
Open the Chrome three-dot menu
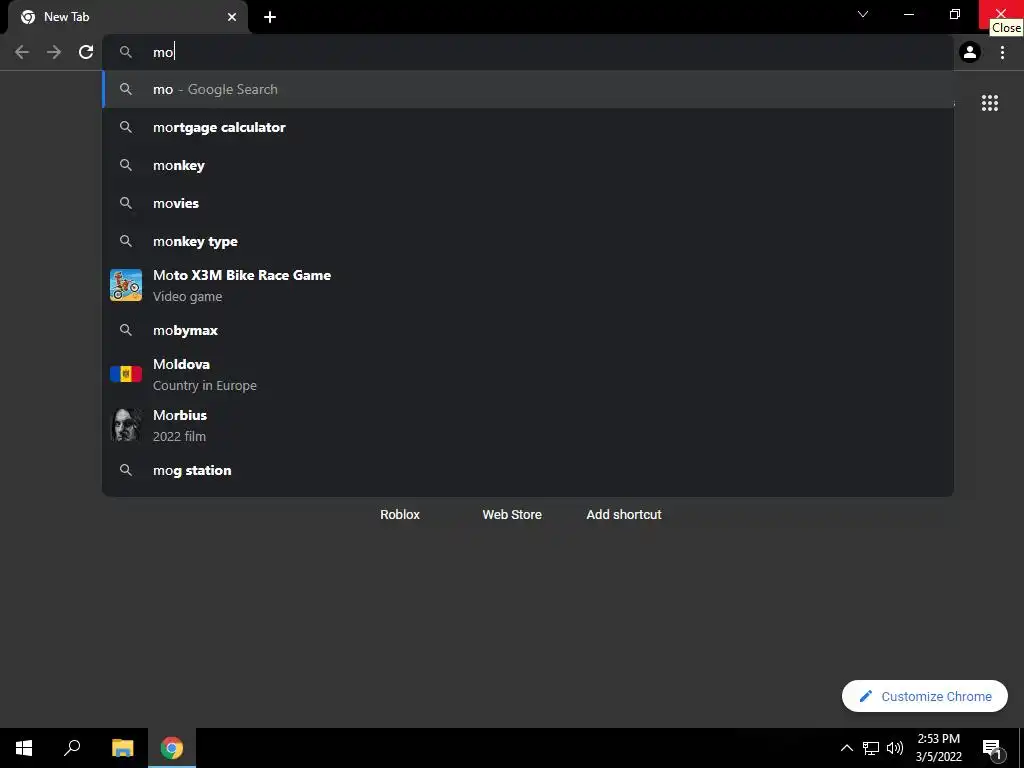pyautogui.click(x=1002, y=52)
